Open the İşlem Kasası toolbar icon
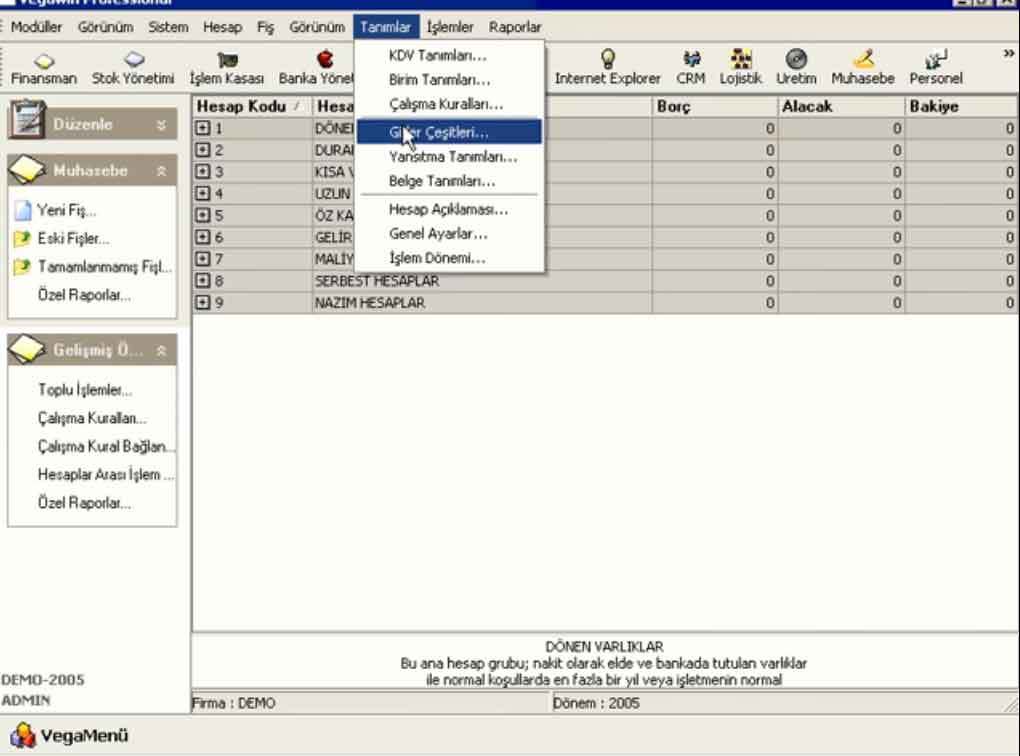The width and height of the screenshot is (1020, 756). click(x=226, y=68)
